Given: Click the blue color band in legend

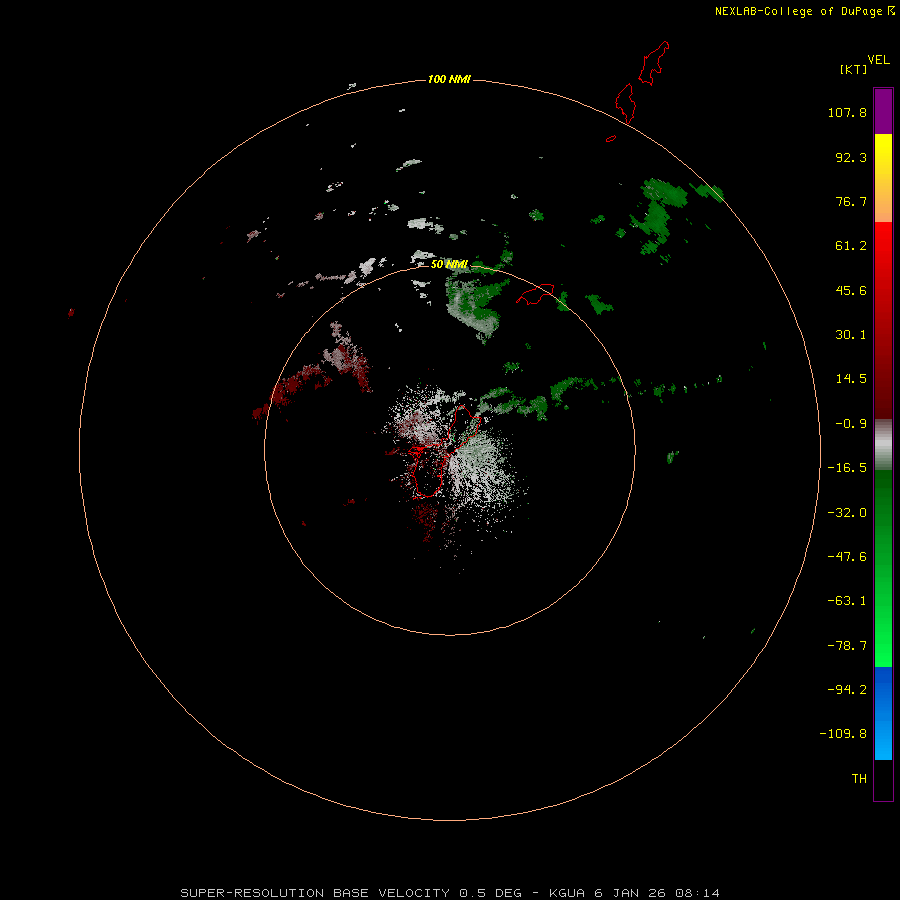Looking at the screenshot, I should coord(883,713).
